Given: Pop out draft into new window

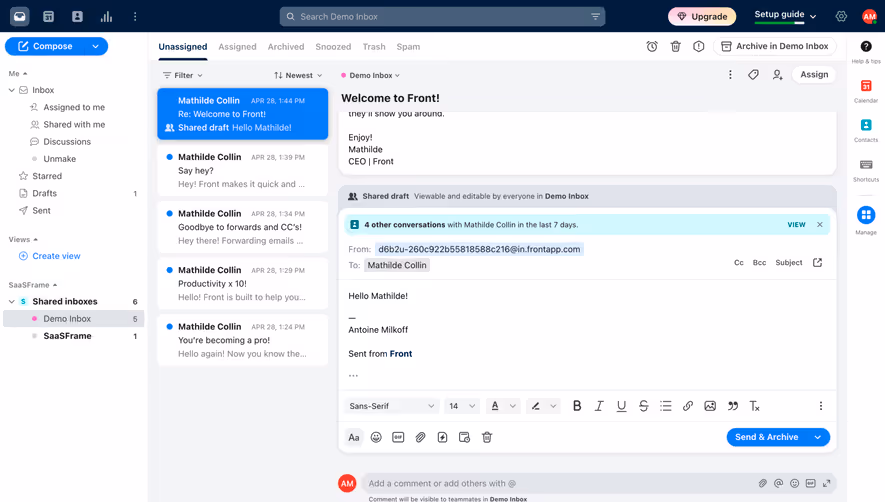Looking at the screenshot, I should 817,262.
